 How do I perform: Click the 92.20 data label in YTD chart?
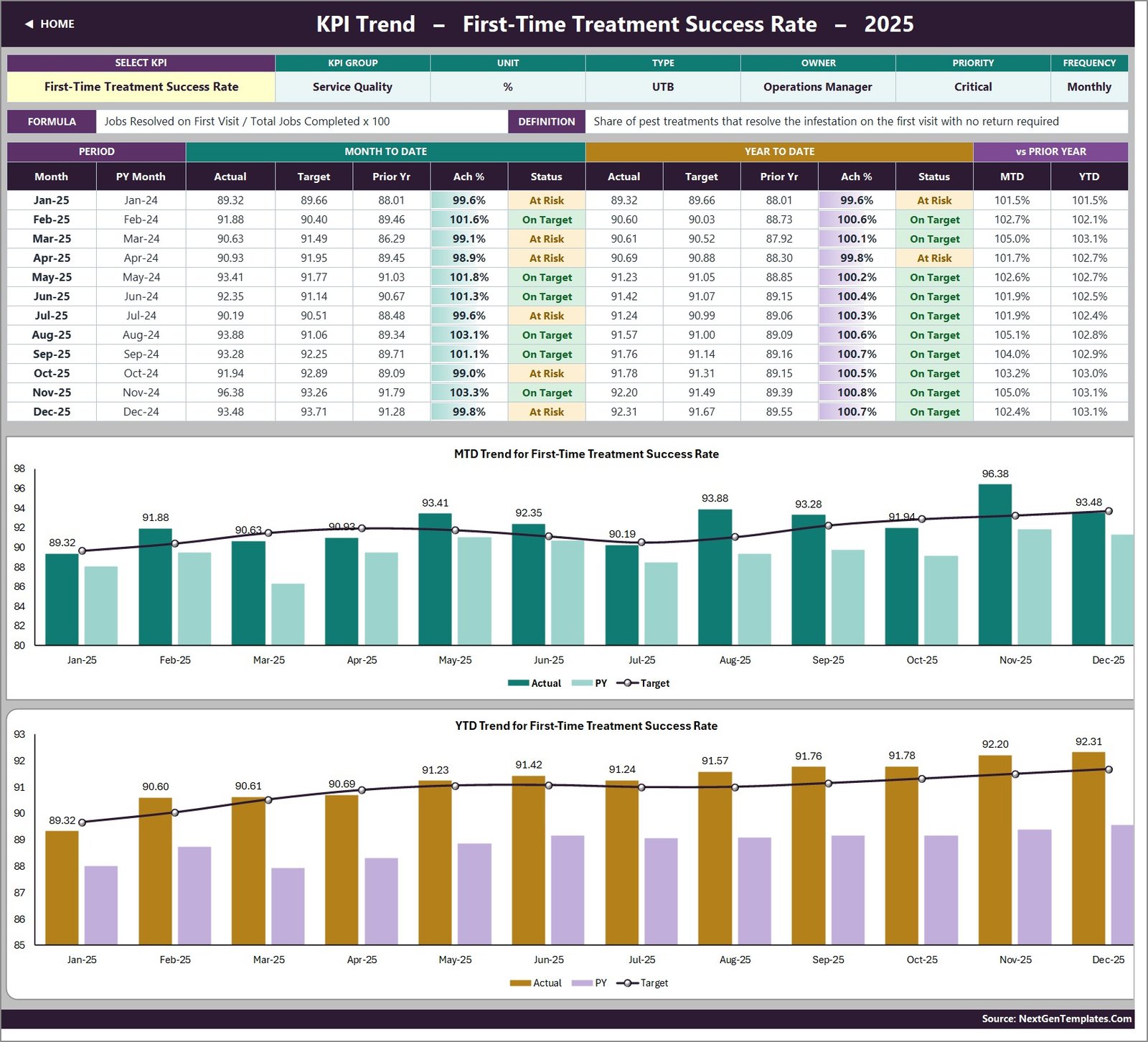click(995, 744)
